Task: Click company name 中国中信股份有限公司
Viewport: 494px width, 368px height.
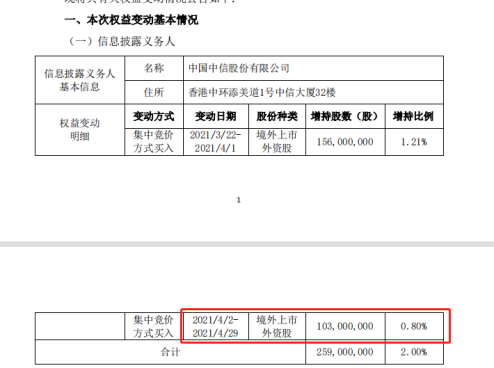Action: [x=239, y=68]
